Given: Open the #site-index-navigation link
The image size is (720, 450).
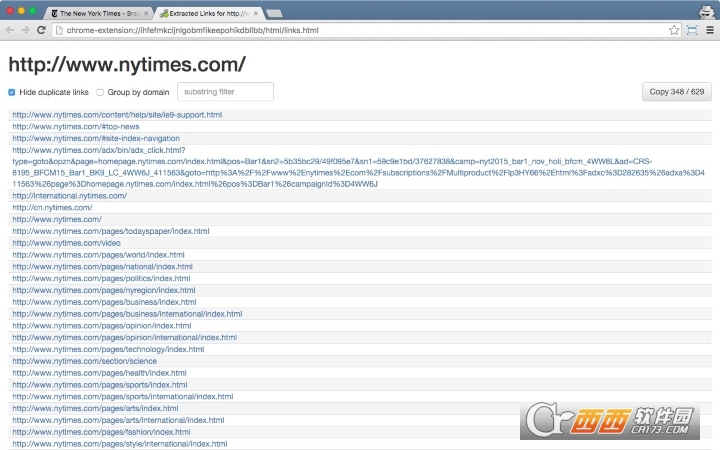Looking at the screenshot, I should (x=96, y=138).
